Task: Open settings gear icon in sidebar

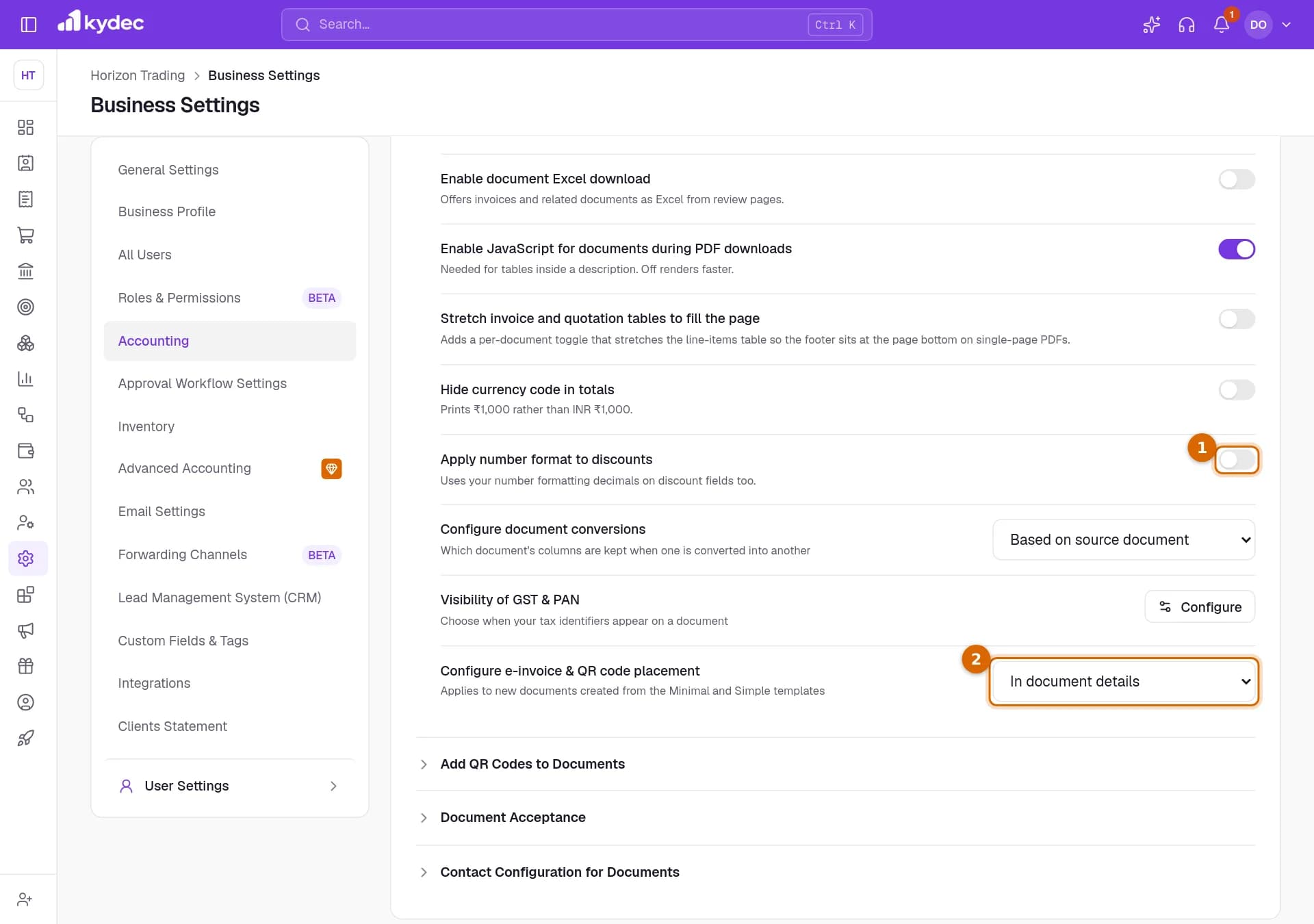Action: coord(27,559)
